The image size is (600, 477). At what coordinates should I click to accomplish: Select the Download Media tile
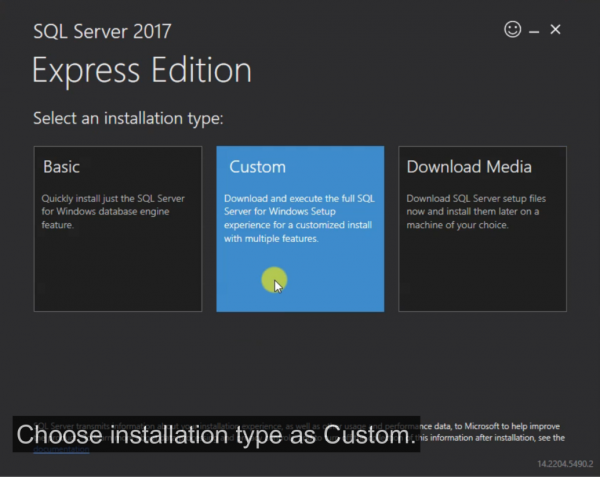(482, 228)
